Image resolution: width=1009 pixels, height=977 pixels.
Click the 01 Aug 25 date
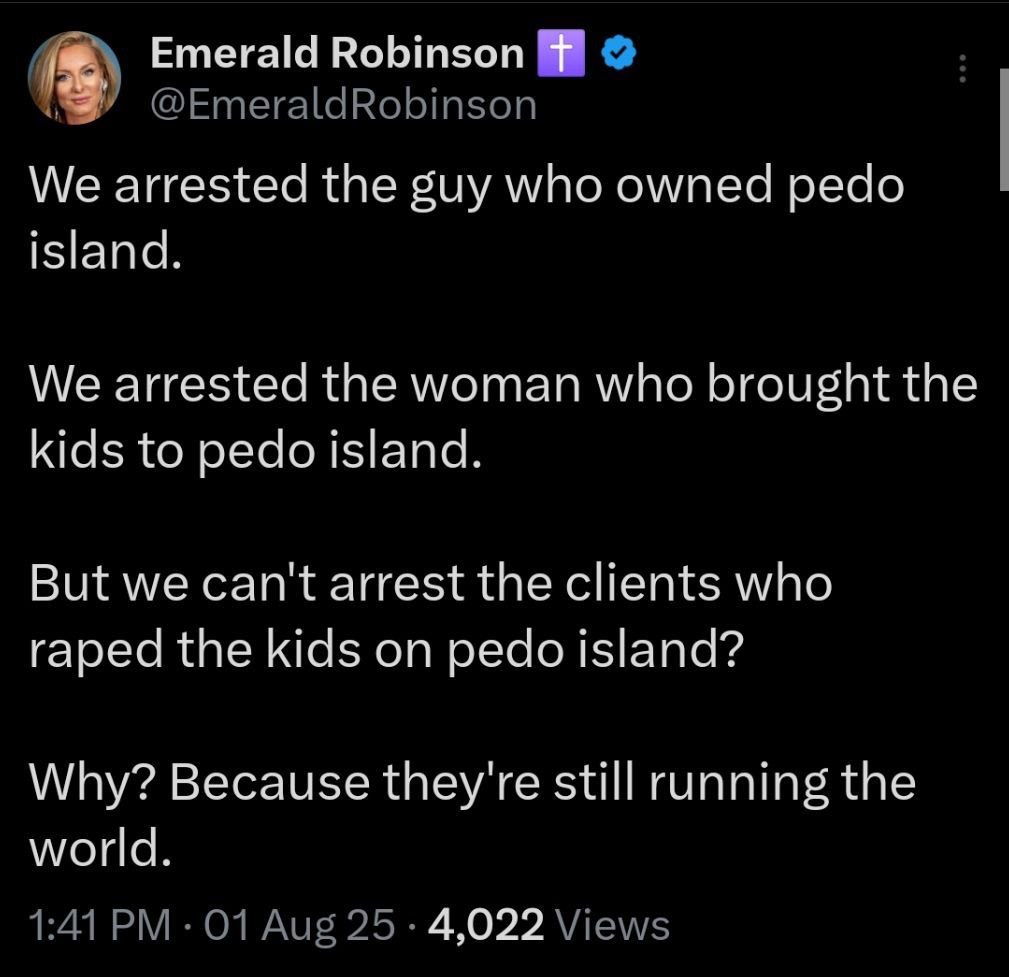tap(299, 925)
